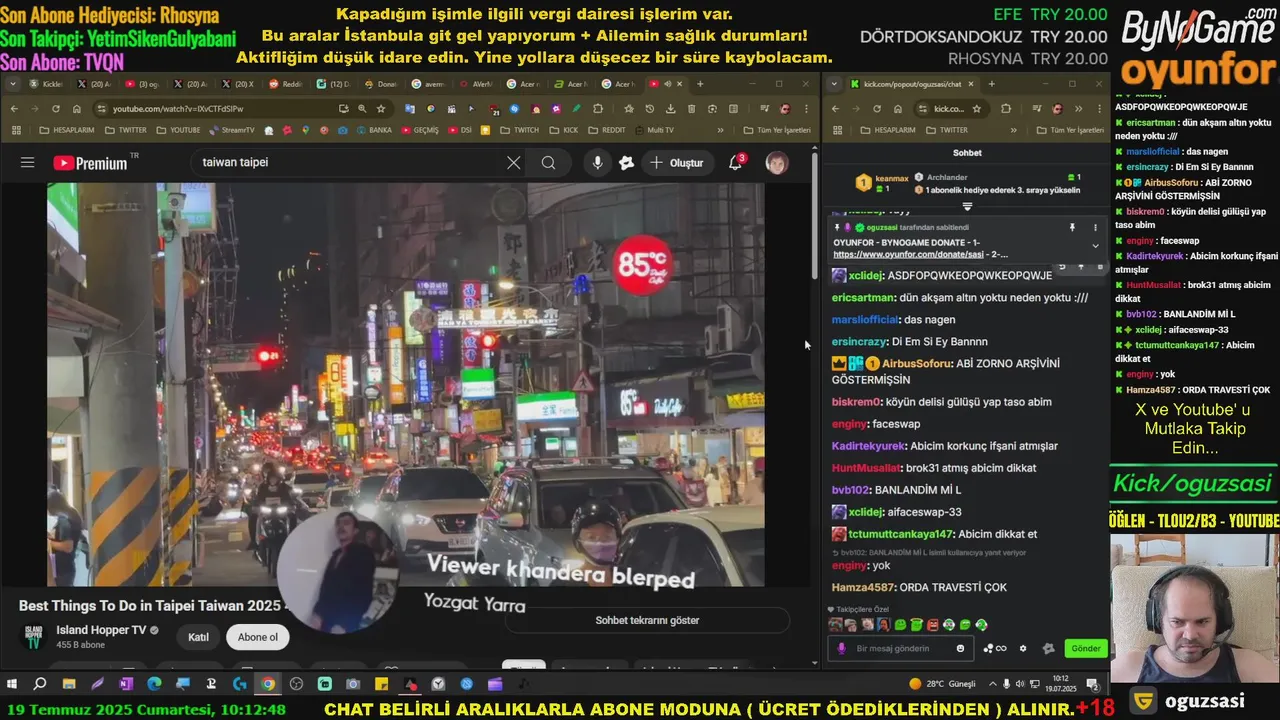The image size is (1280, 720).
Task: Open File Explorer from the taskbar
Action: 68,684
